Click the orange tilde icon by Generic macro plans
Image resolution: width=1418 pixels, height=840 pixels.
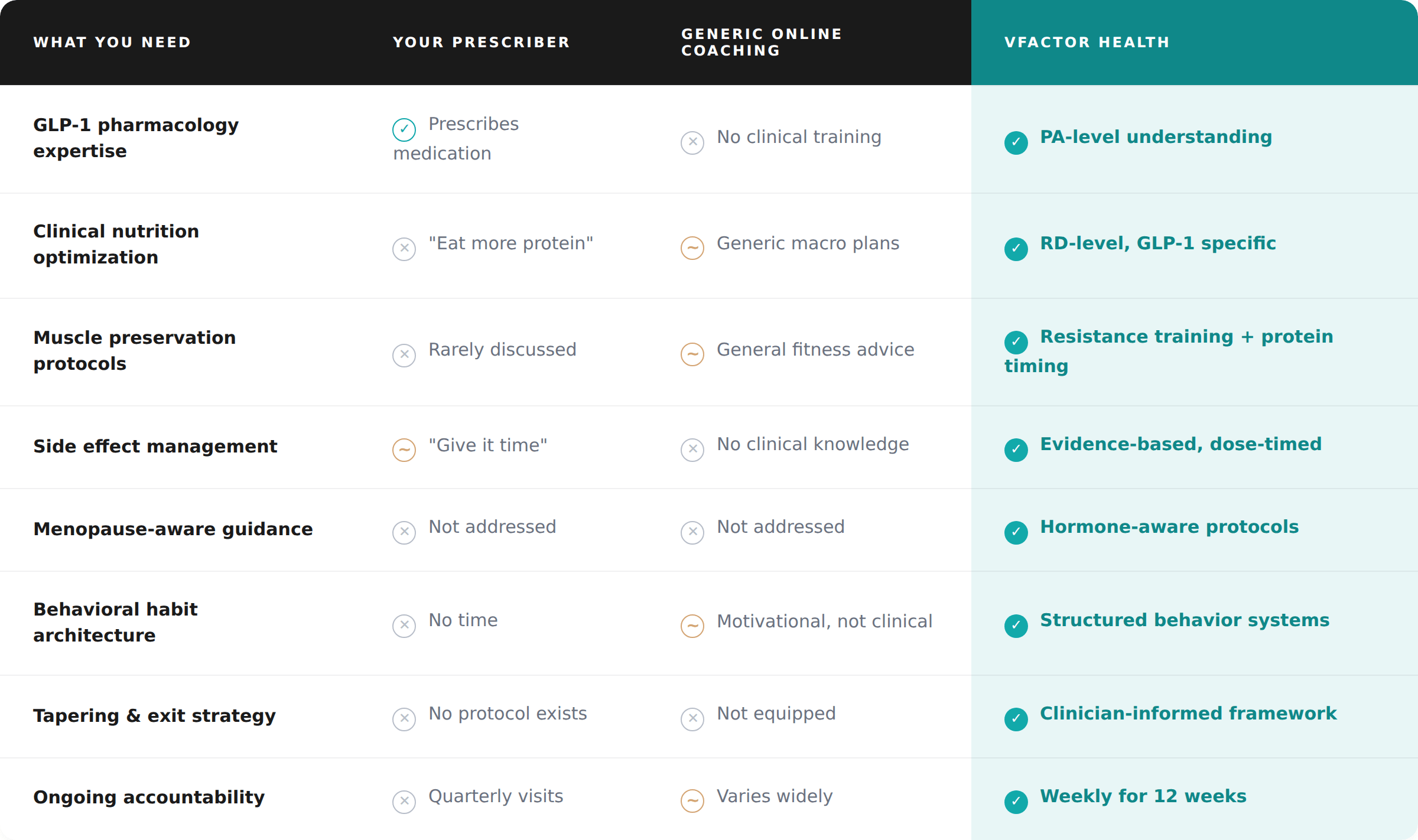coord(692,248)
